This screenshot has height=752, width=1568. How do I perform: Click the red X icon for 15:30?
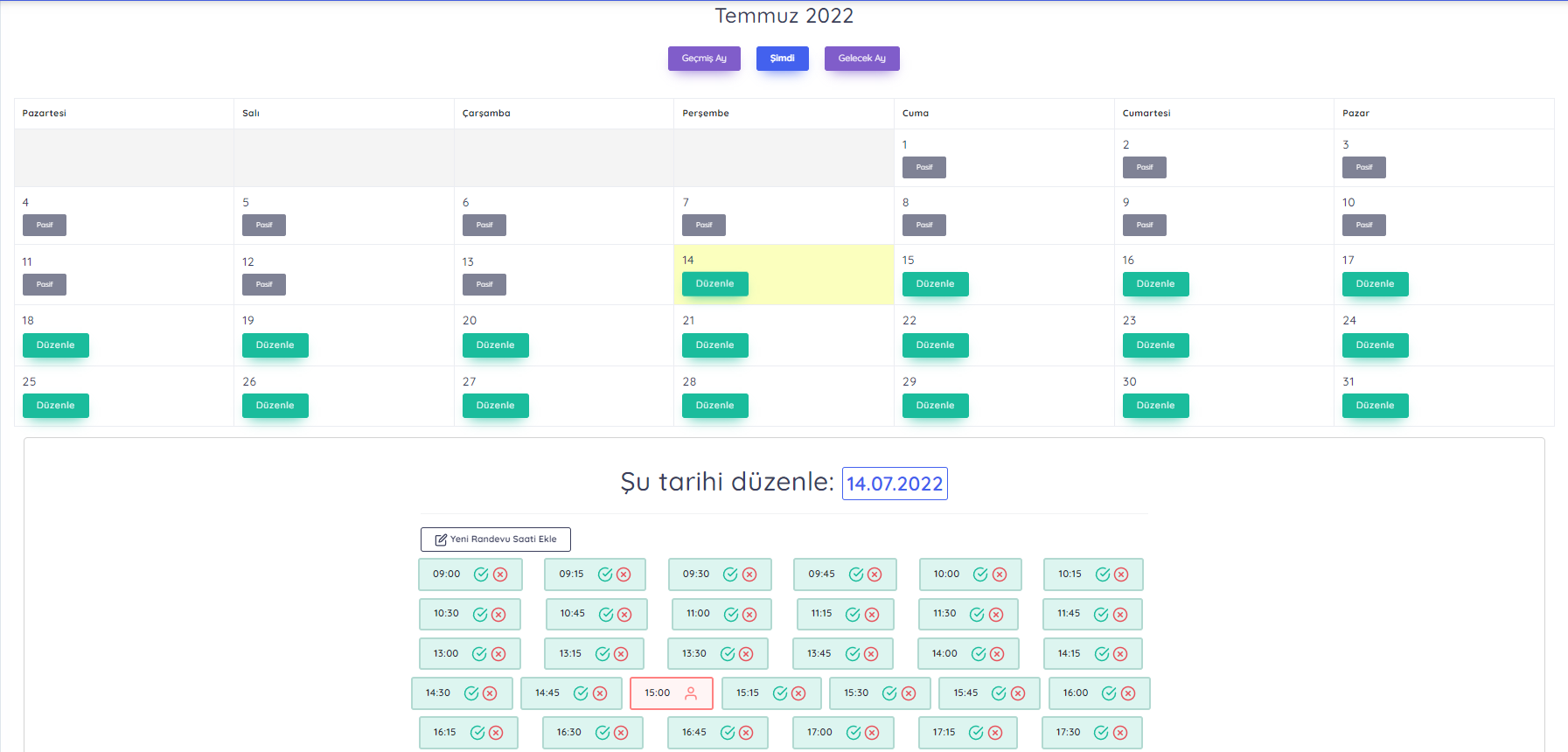click(909, 693)
